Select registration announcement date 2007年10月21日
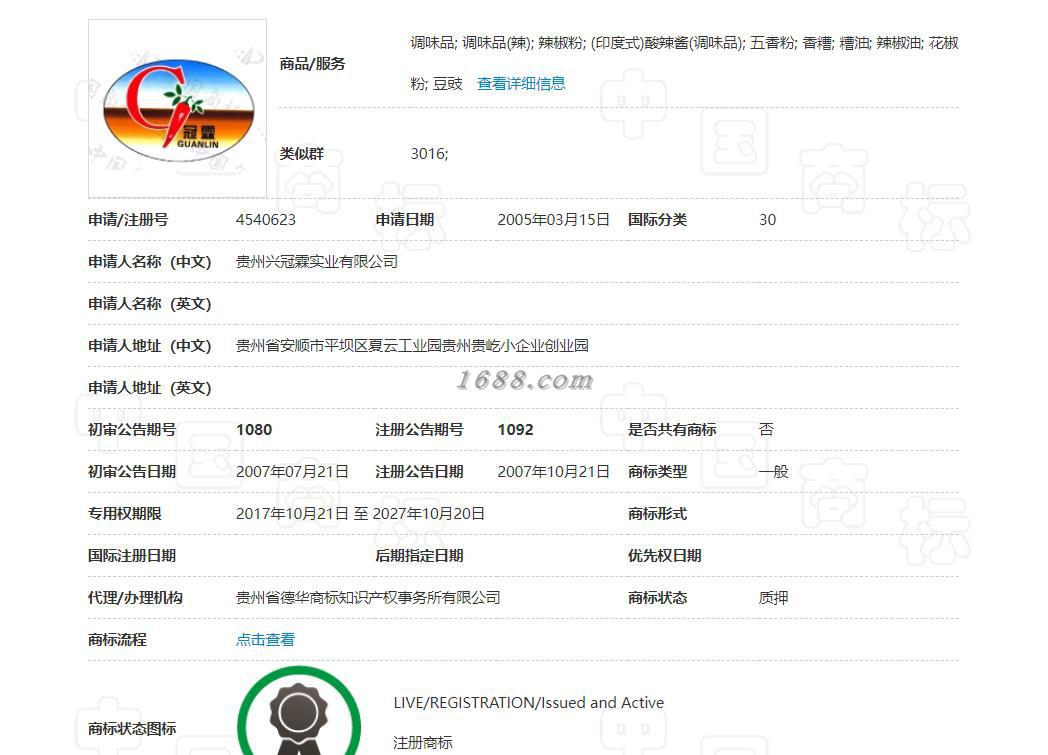 pos(553,472)
